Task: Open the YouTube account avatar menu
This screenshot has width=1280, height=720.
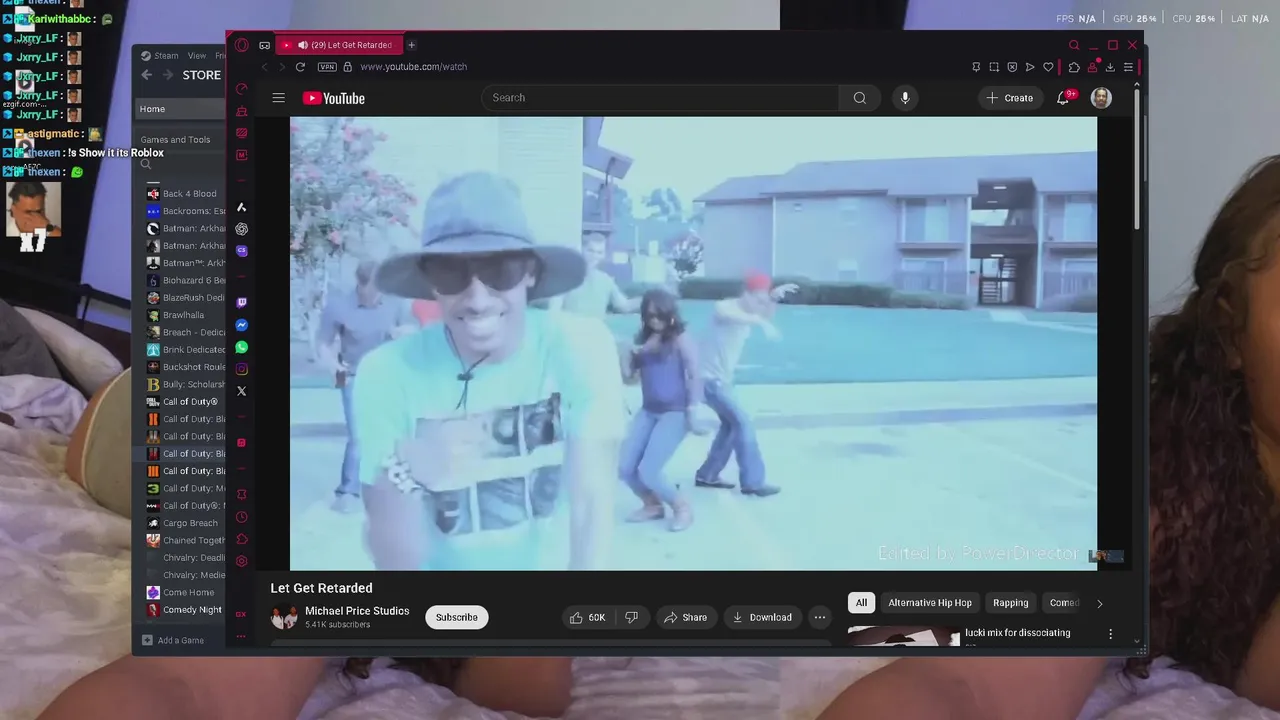Action: point(1101,98)
